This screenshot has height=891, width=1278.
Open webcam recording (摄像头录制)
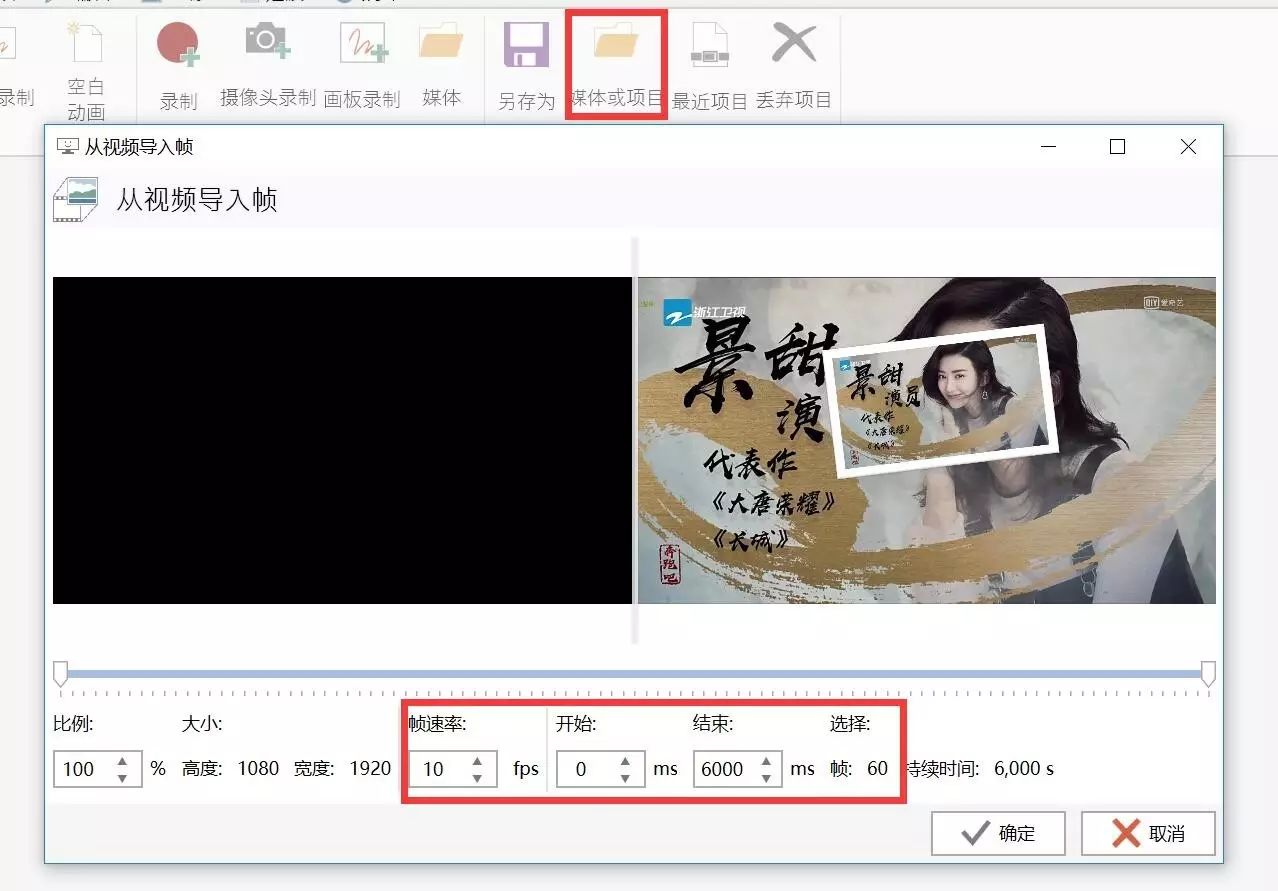267,65
